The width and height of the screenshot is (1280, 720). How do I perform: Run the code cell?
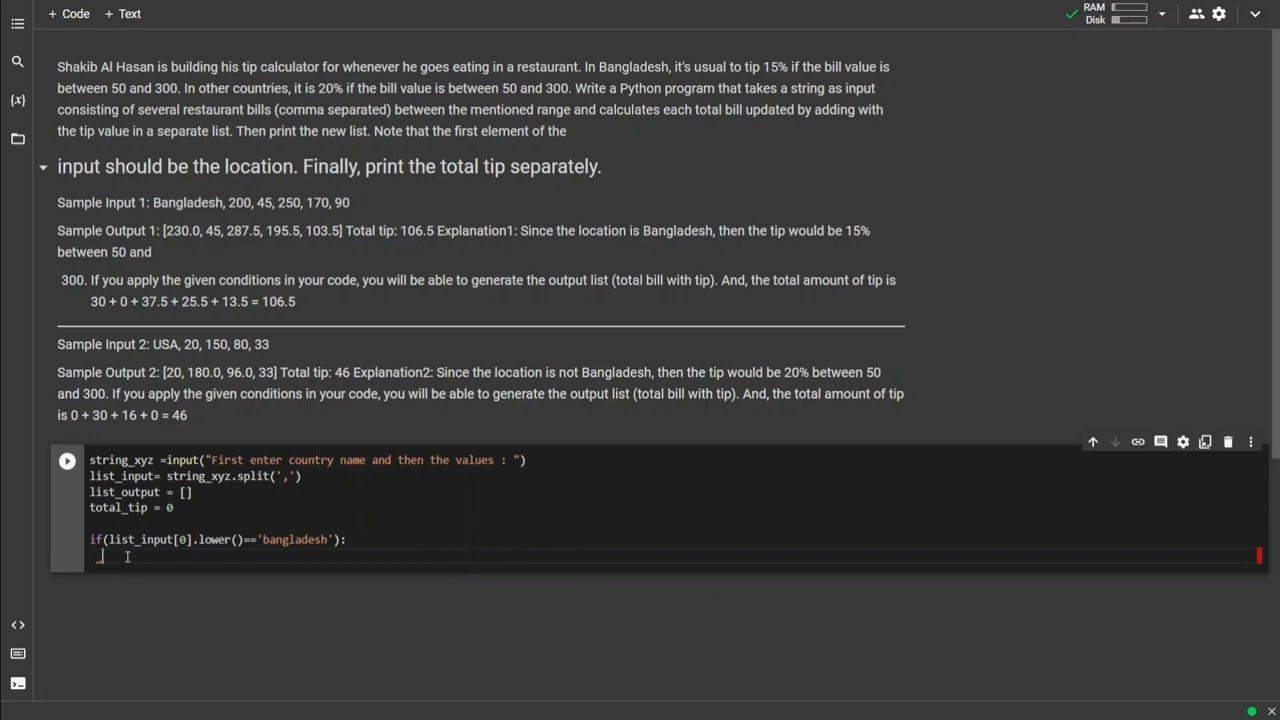click(67, 461)
